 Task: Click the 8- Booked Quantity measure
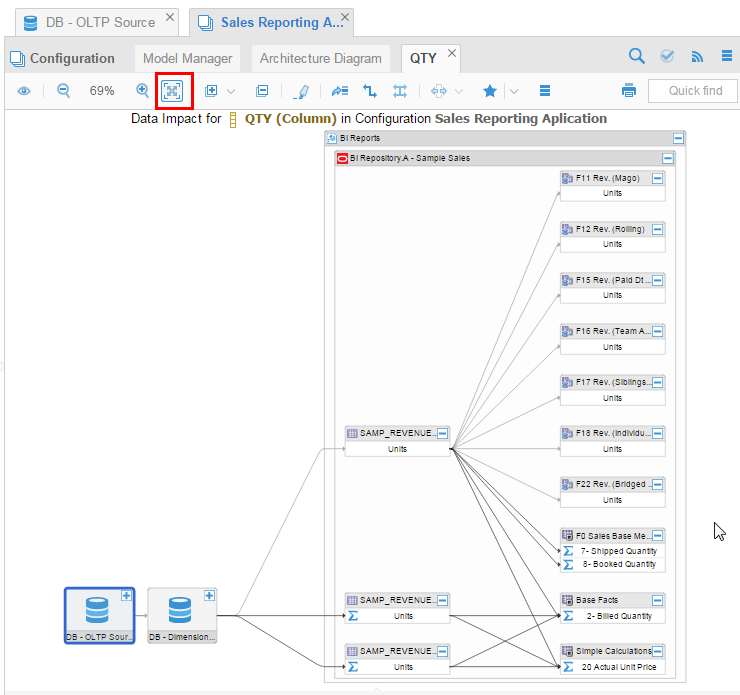tap(613, 564)
